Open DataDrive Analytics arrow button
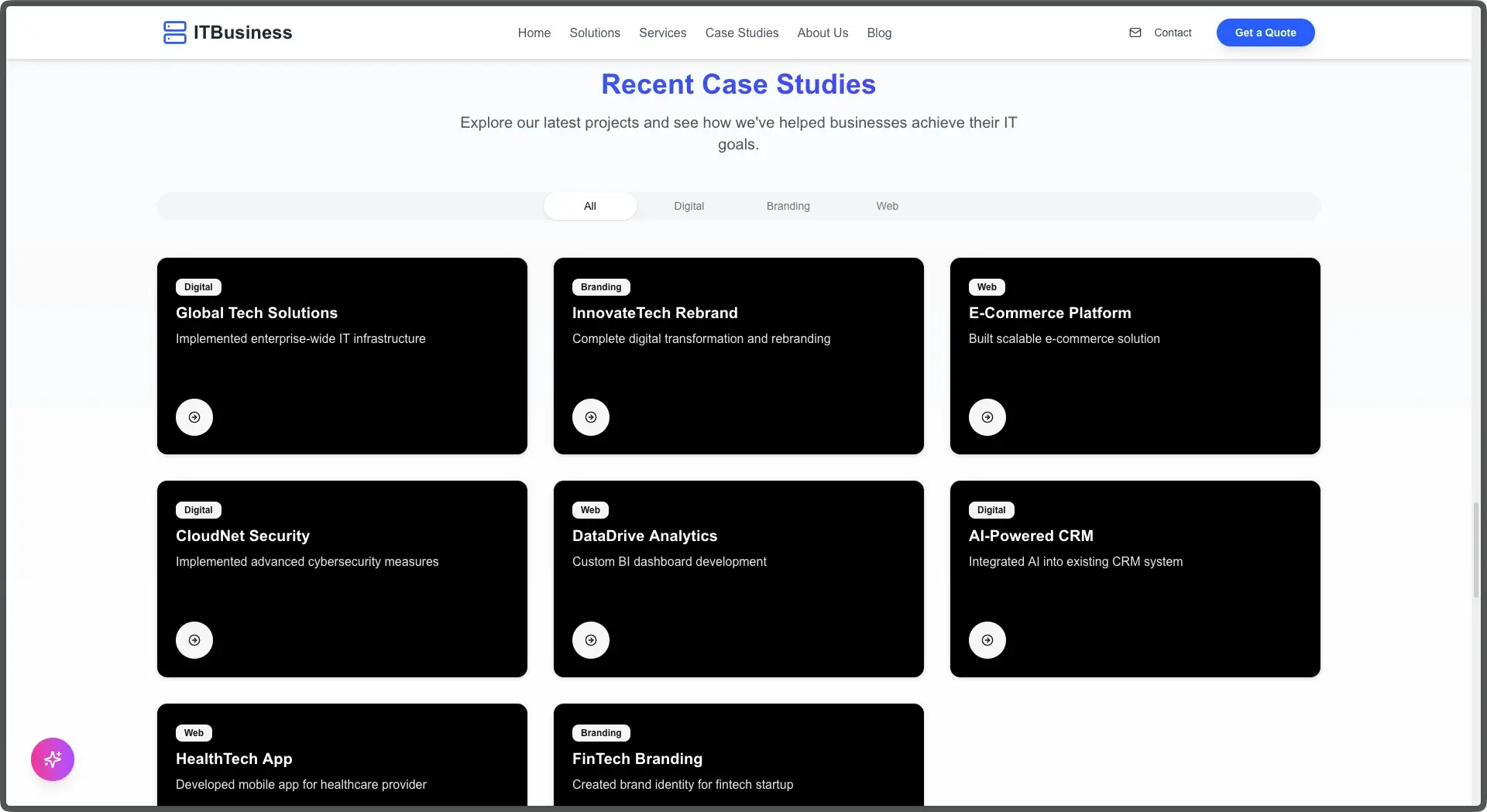The height and width of the screenshot is (812, 1487). pos(591,640)
